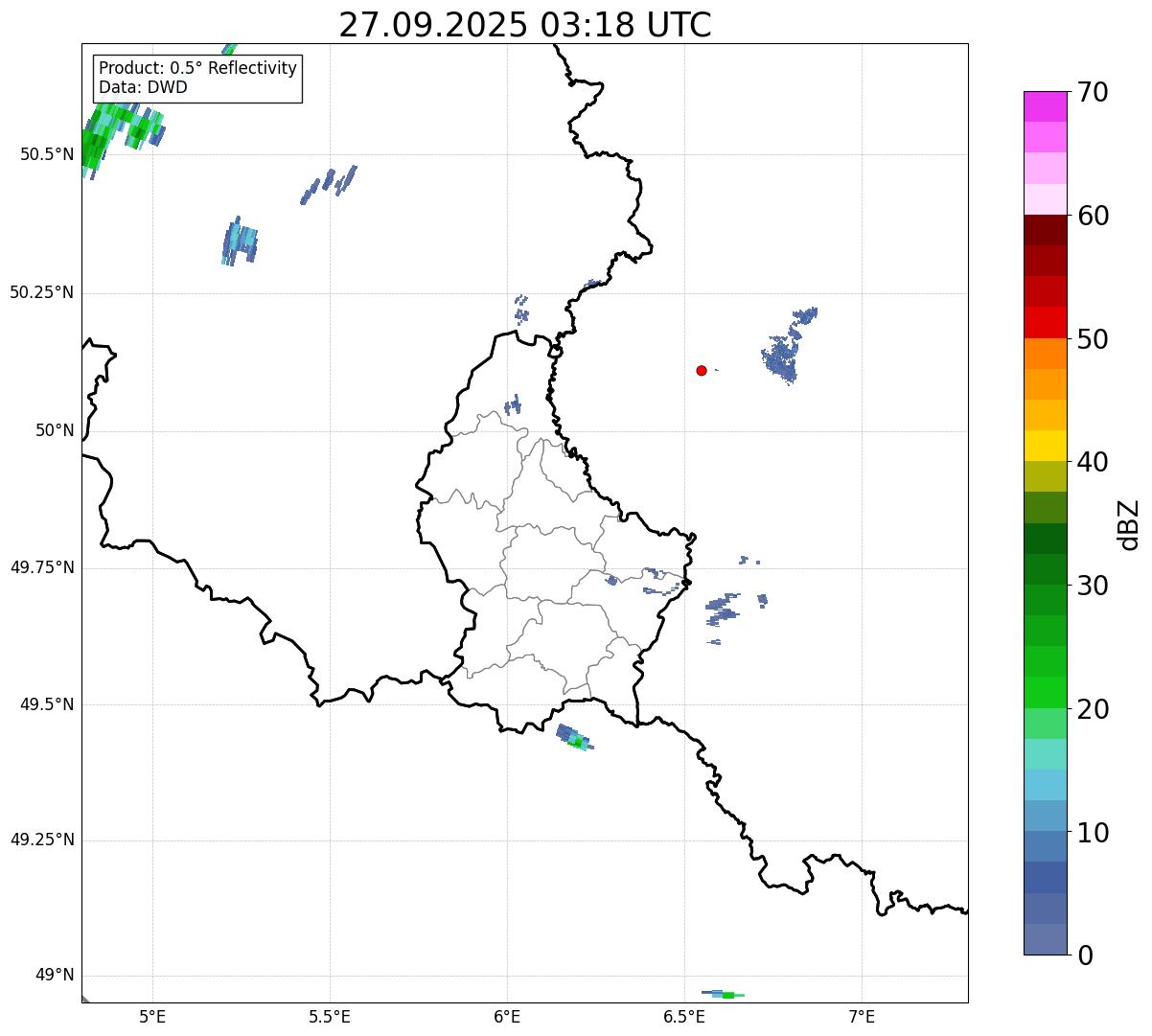Click the title "27.09.2025 03:18 UTC"
Screen dimensions: 1152x1036
[x=525, y=24]
